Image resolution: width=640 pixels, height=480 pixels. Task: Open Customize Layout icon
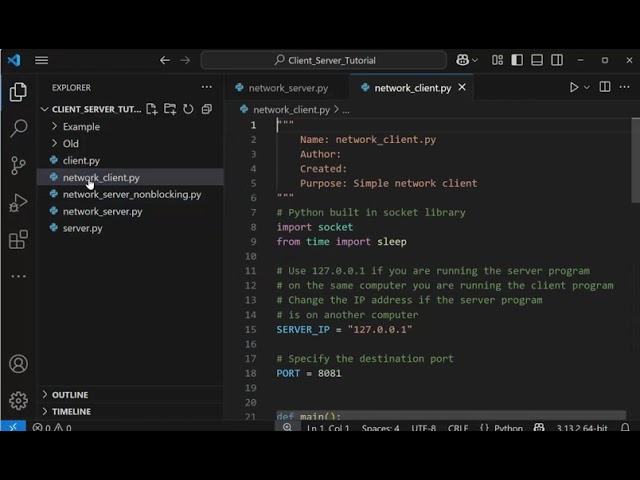pos(497,60)
